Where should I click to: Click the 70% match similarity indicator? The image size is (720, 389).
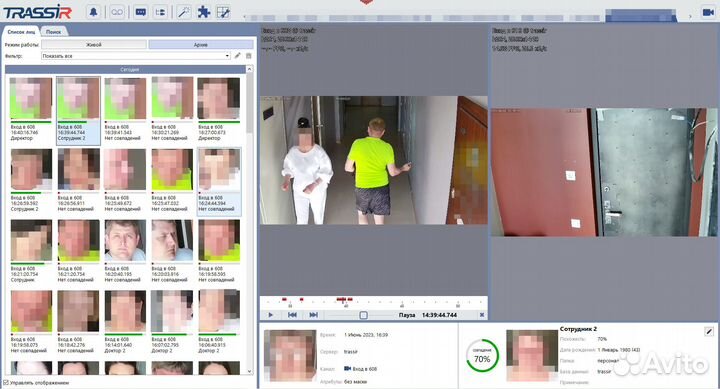[x=482, y=355]
